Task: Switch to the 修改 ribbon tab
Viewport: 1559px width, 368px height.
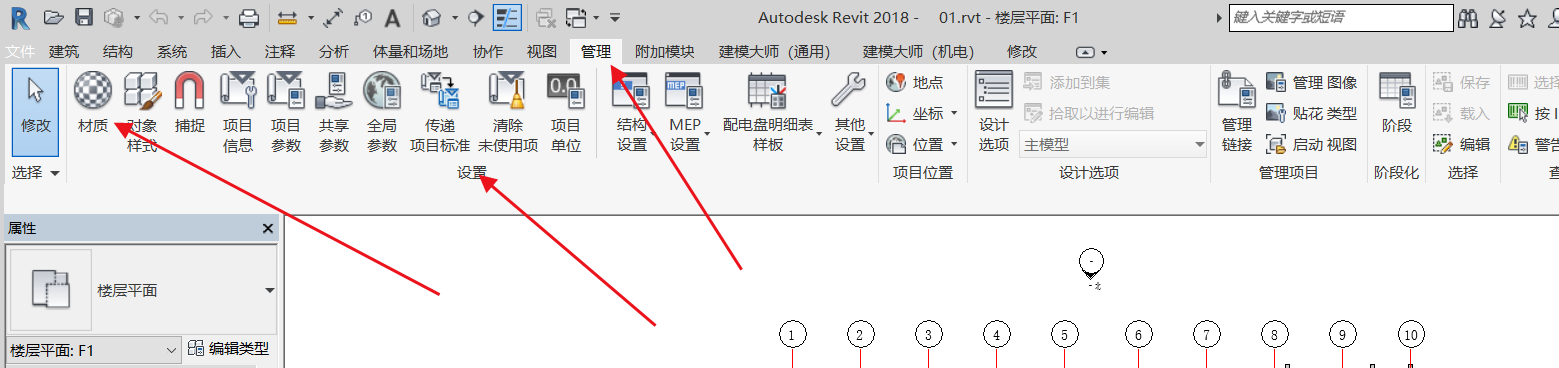Action: [1022, 51]
